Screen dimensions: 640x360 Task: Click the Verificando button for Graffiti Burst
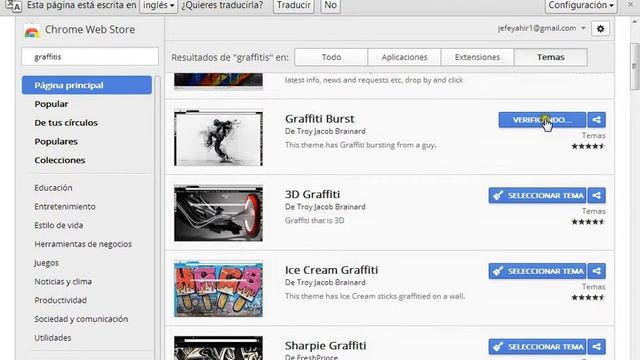[542, 120]
